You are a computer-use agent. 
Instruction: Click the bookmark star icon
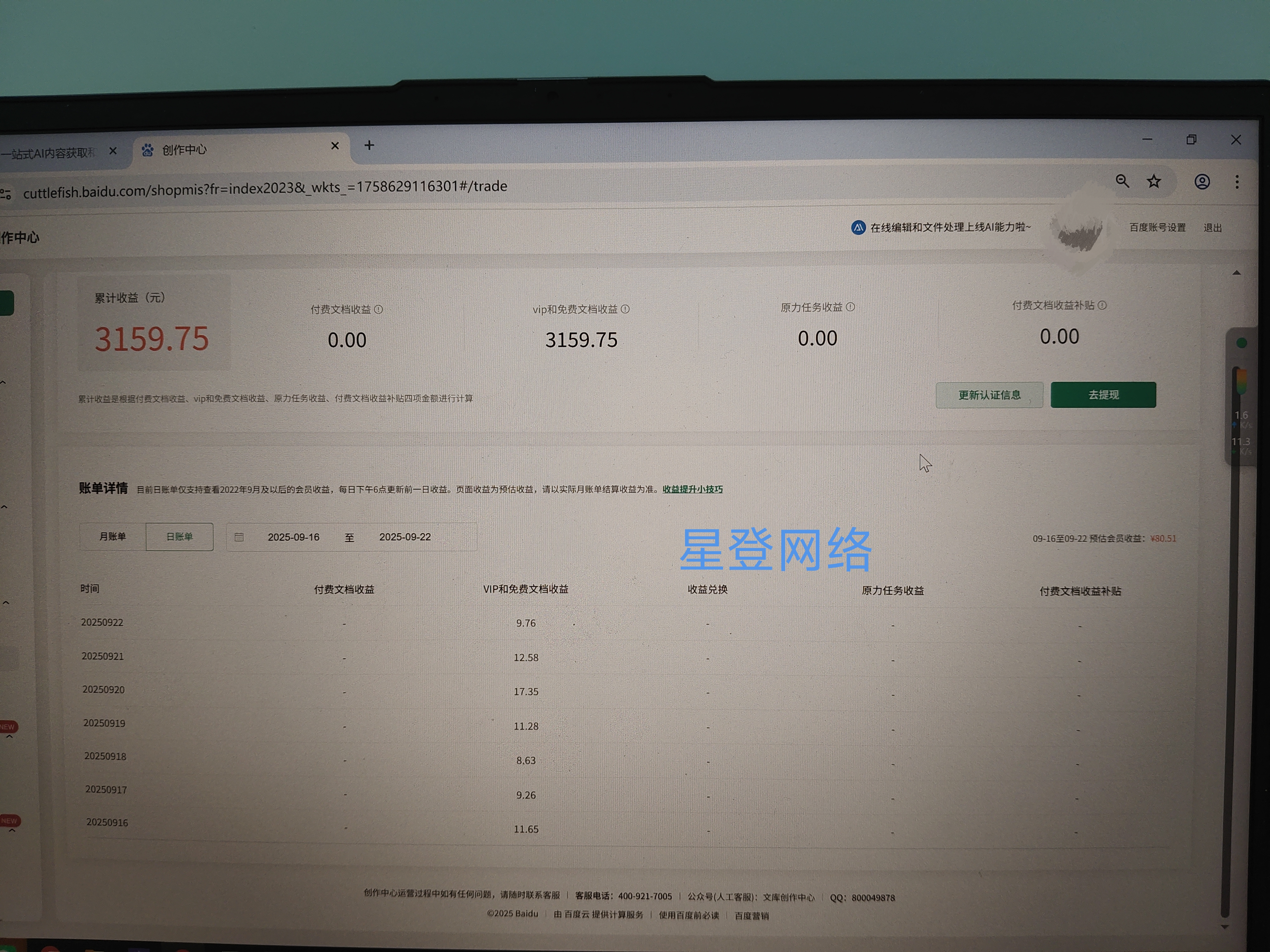[x=1153, y=181]
